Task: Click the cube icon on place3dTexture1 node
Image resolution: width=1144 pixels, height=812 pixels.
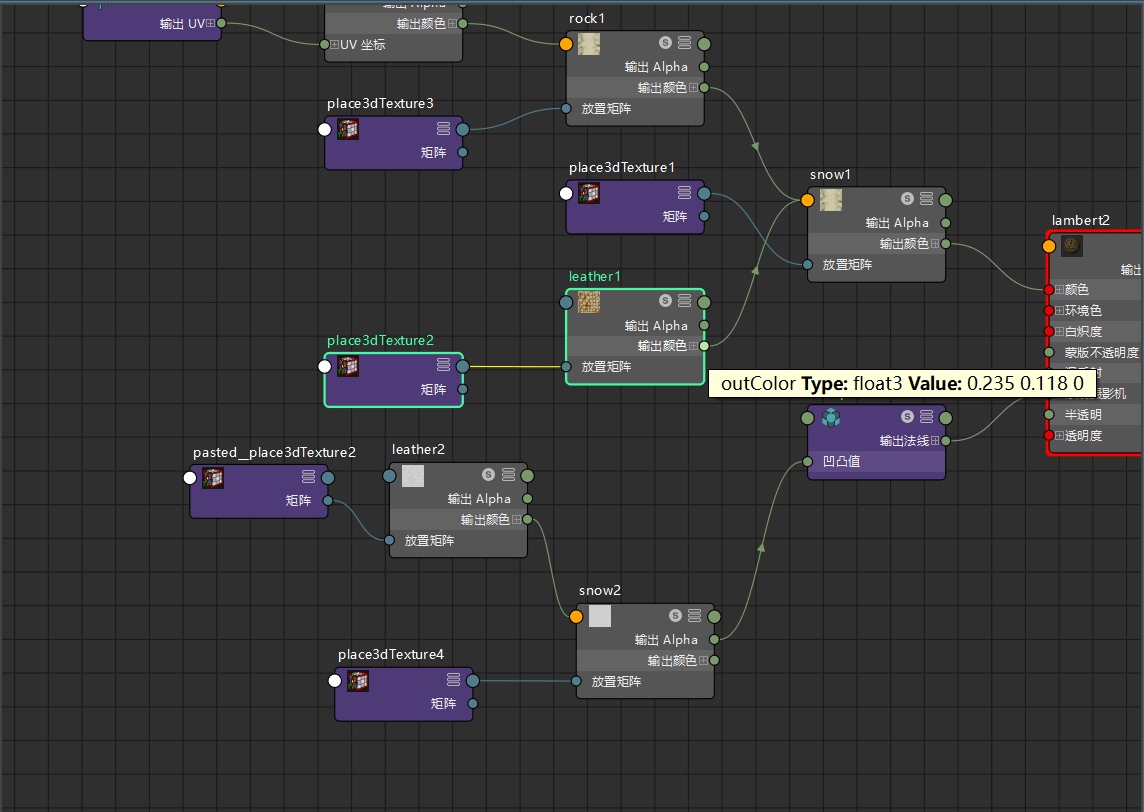Action: (589, 193)
